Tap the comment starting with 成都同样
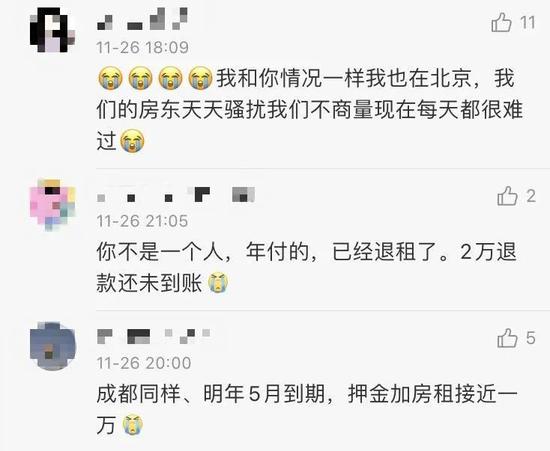The height and width of the screenshot is (451, 550). tap(307, 410)
